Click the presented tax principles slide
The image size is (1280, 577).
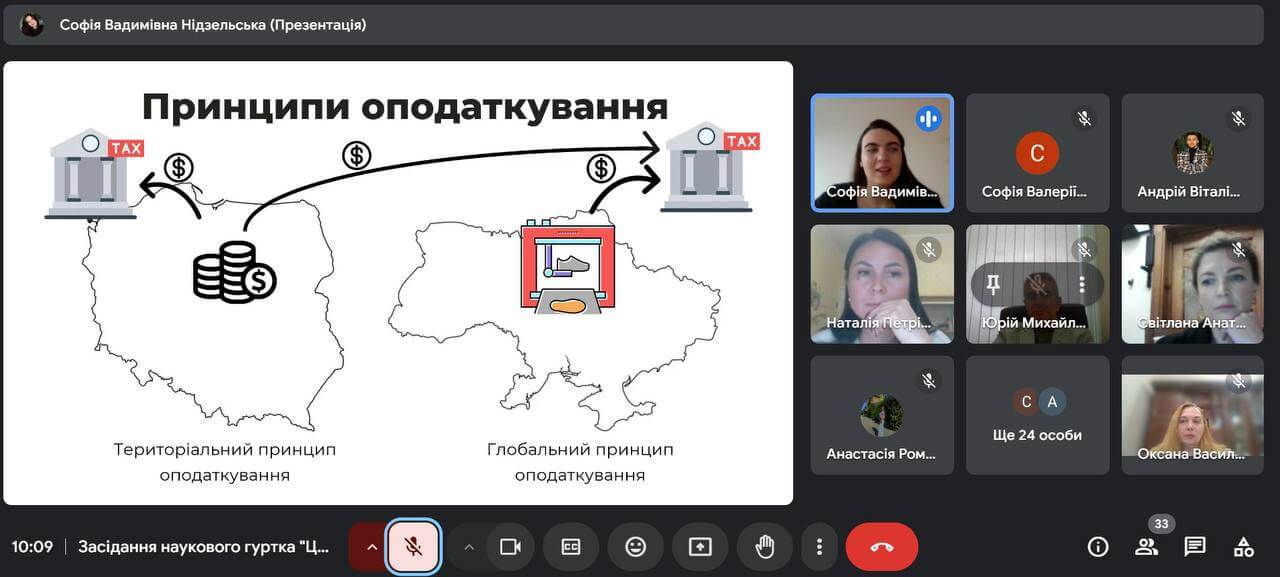[x=398, y=283]
